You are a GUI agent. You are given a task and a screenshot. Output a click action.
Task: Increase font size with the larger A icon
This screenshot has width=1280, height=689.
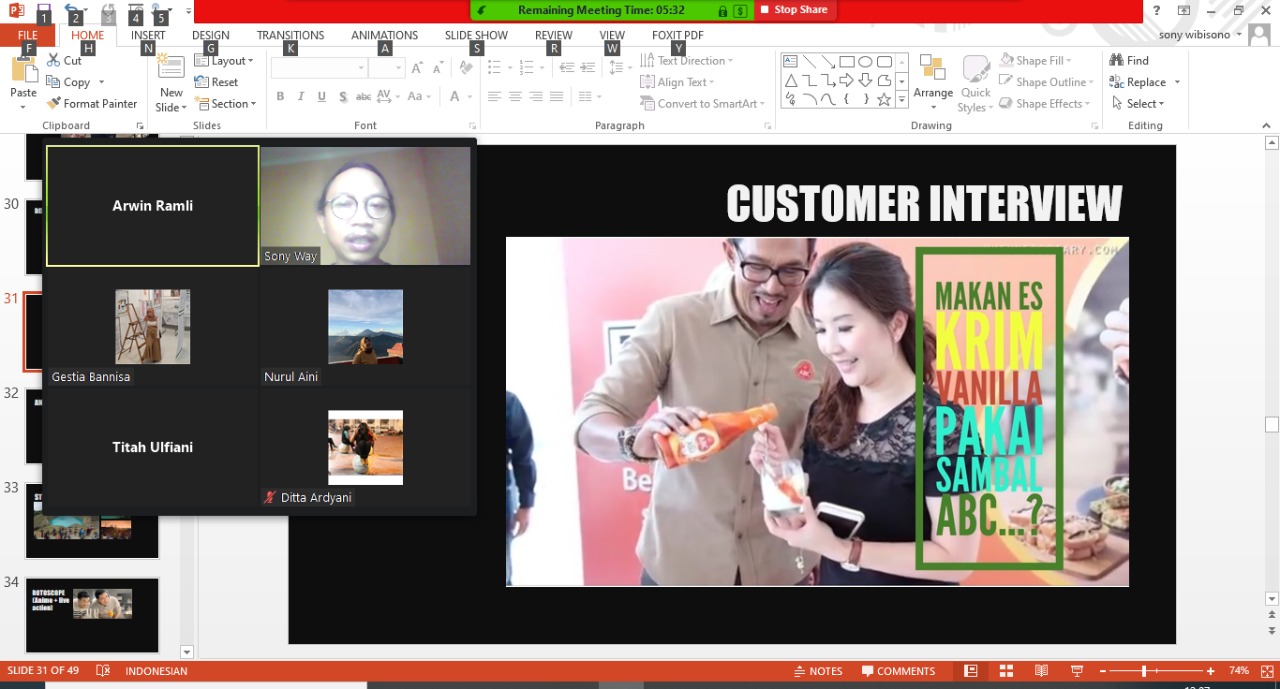(x=417, y=68)
